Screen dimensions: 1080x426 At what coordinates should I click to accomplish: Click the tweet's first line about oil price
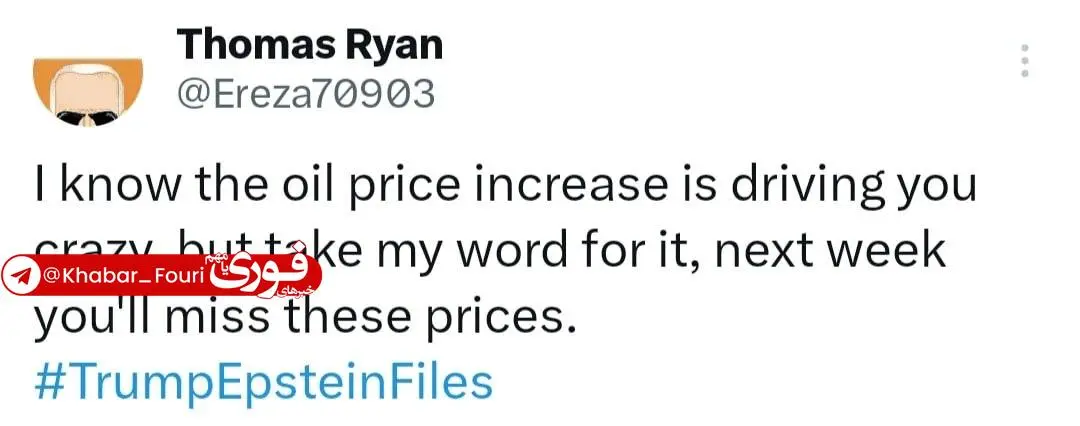[505, 188]
